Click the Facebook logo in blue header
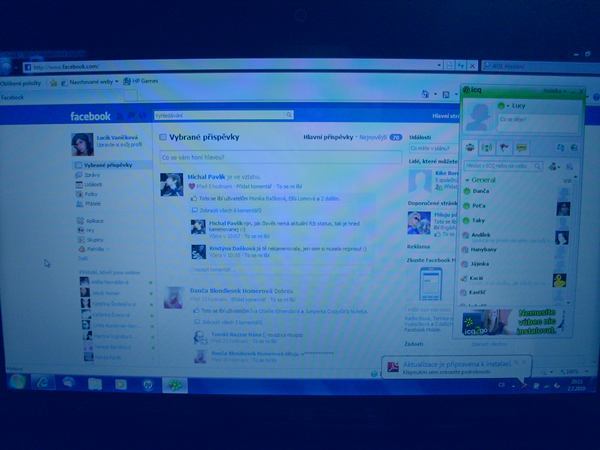The width and height of the screenshot is (600, 450). click(x=90, y=116)
